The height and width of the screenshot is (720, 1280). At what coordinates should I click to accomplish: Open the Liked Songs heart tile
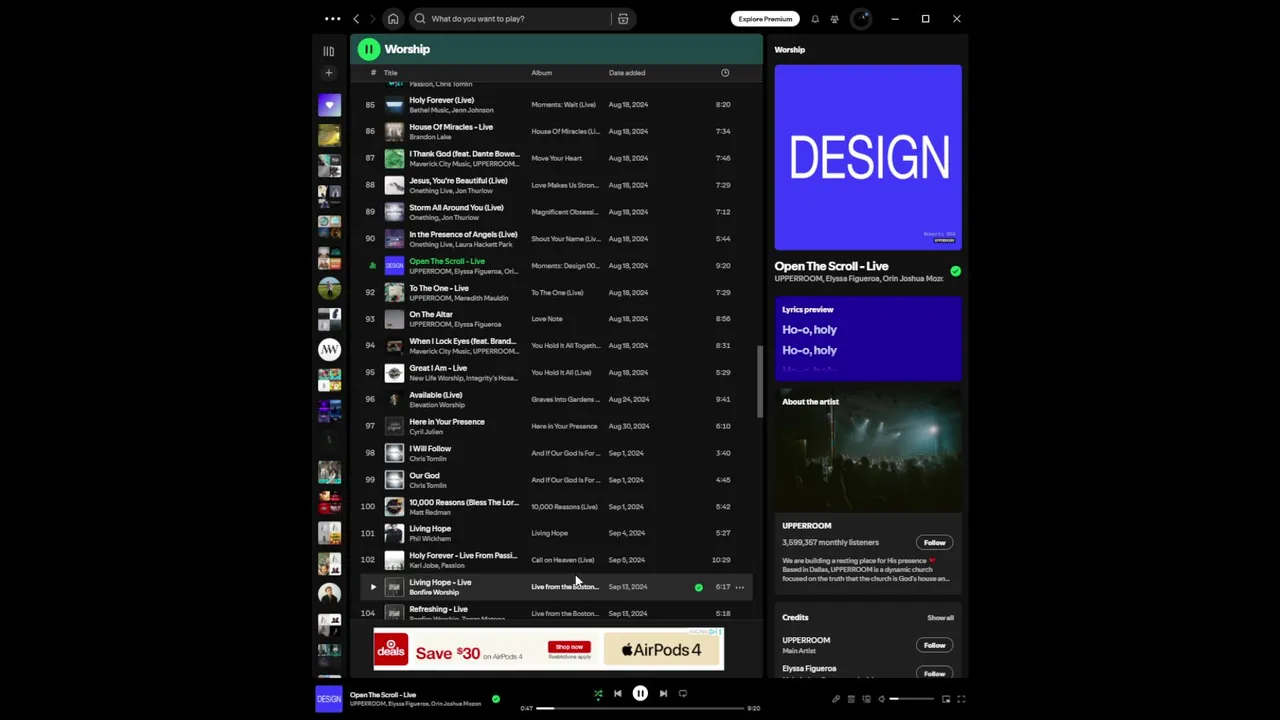tap(329, 104)
